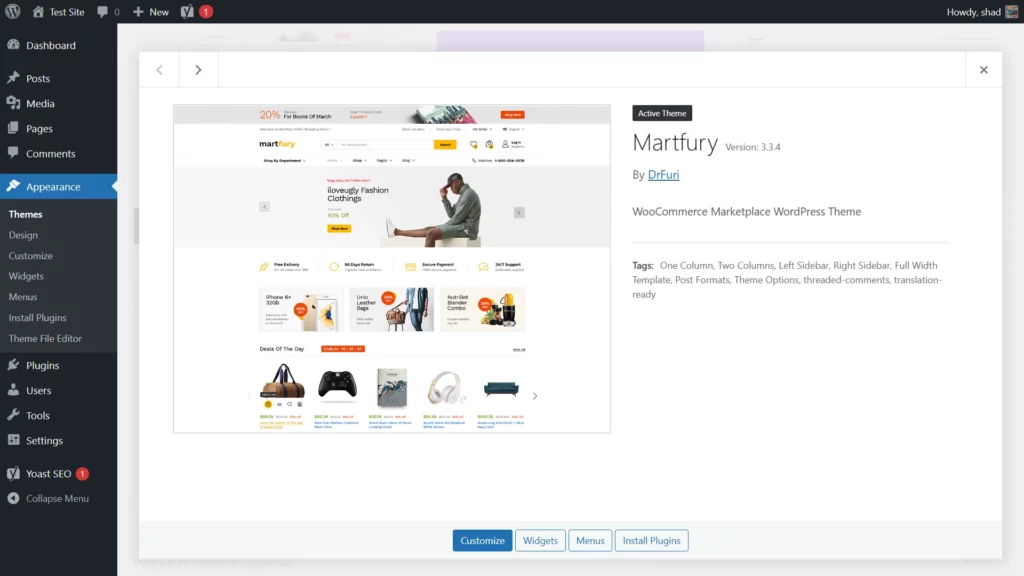
Task: Open Tools in the admin sidebar
Action: [x=38, y=416]
